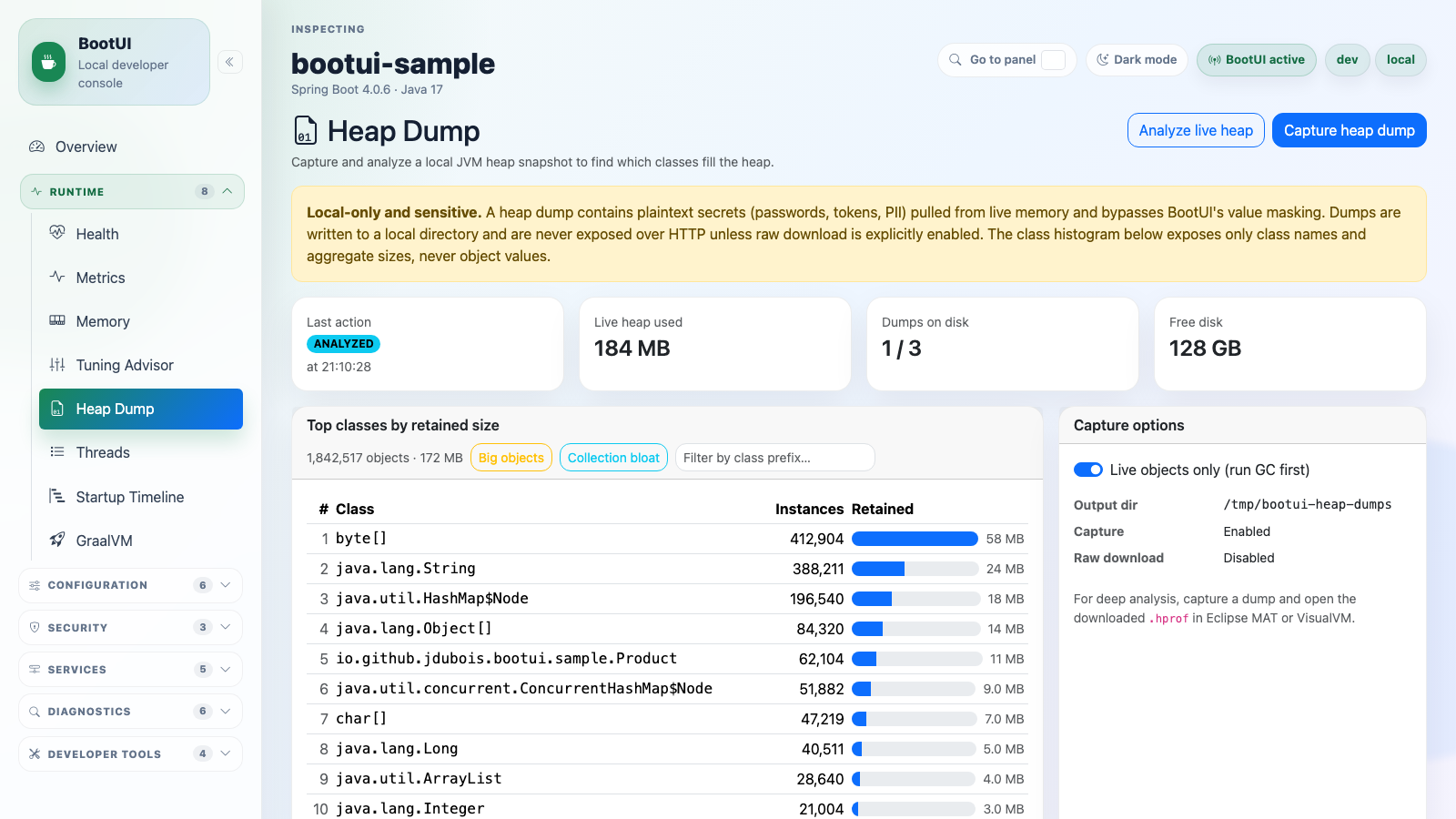
Task: Collapse the Runtime section chevron
Action: (x=227, y=191)
